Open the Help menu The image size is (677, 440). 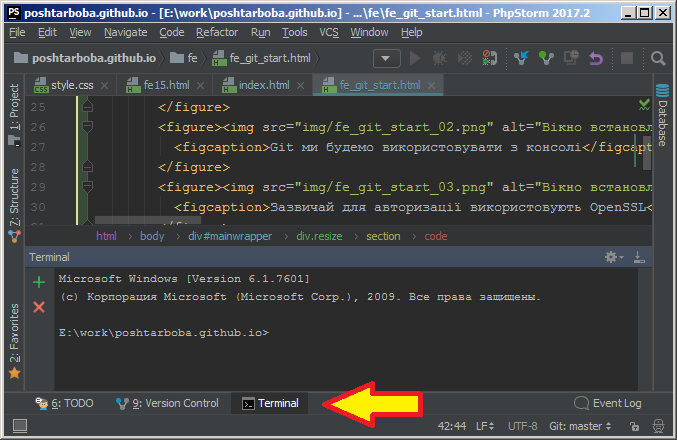point(411,32)
